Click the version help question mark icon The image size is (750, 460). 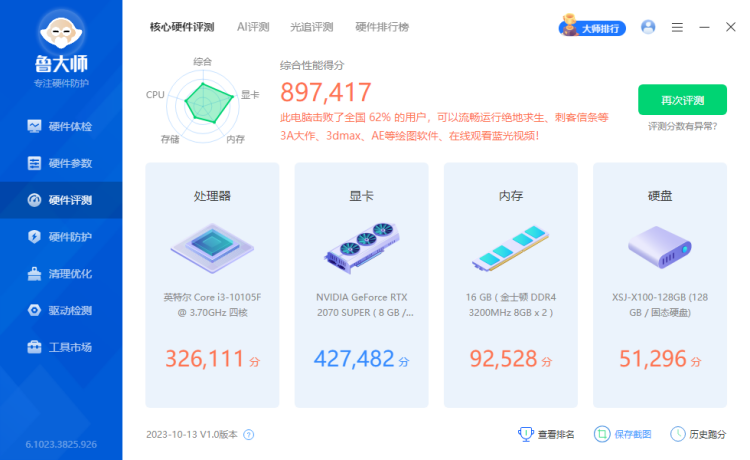pyautogui.click(x=249, y=435)
